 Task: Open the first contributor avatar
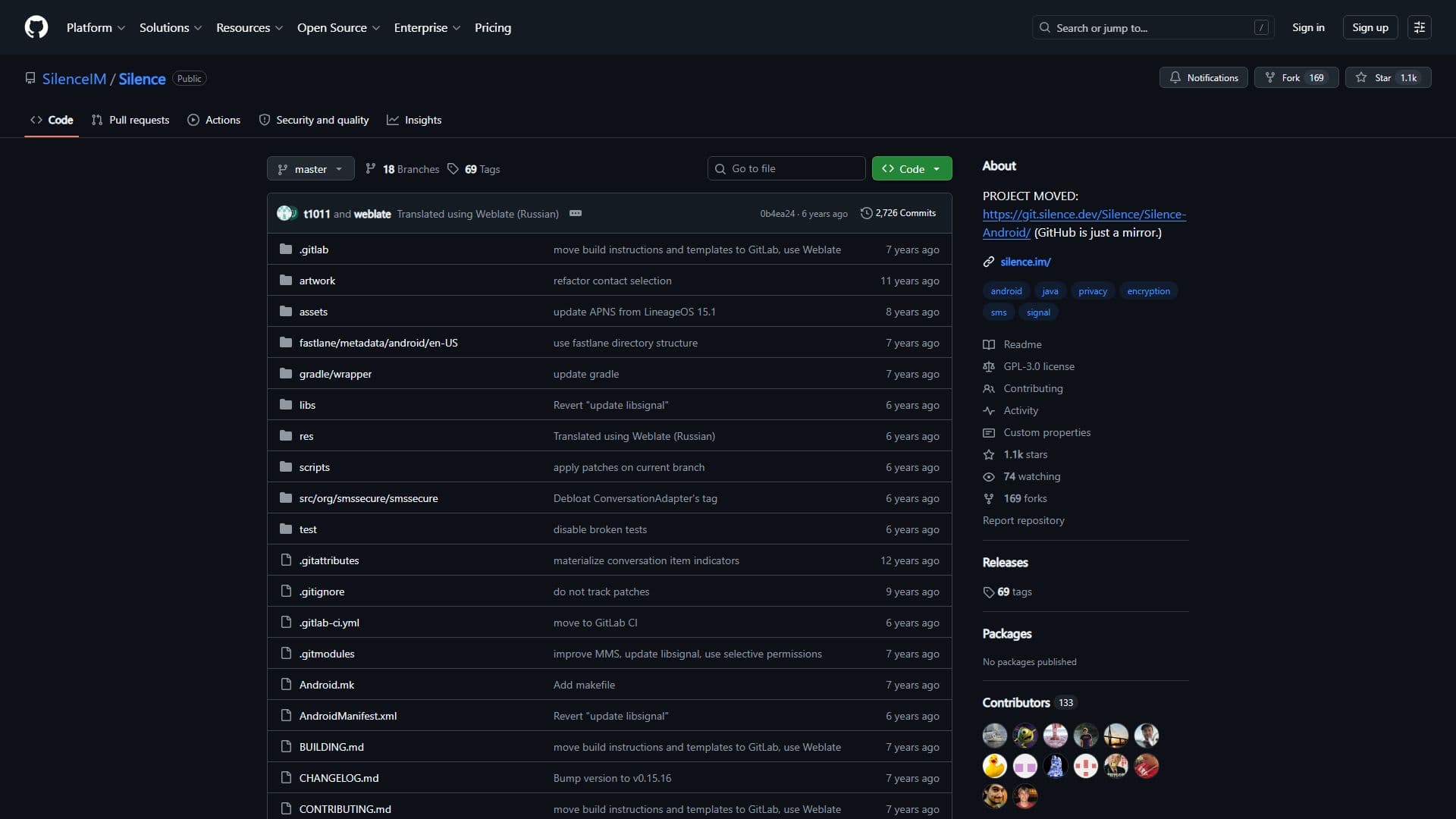pyautogui.click(x=995, y=735)
